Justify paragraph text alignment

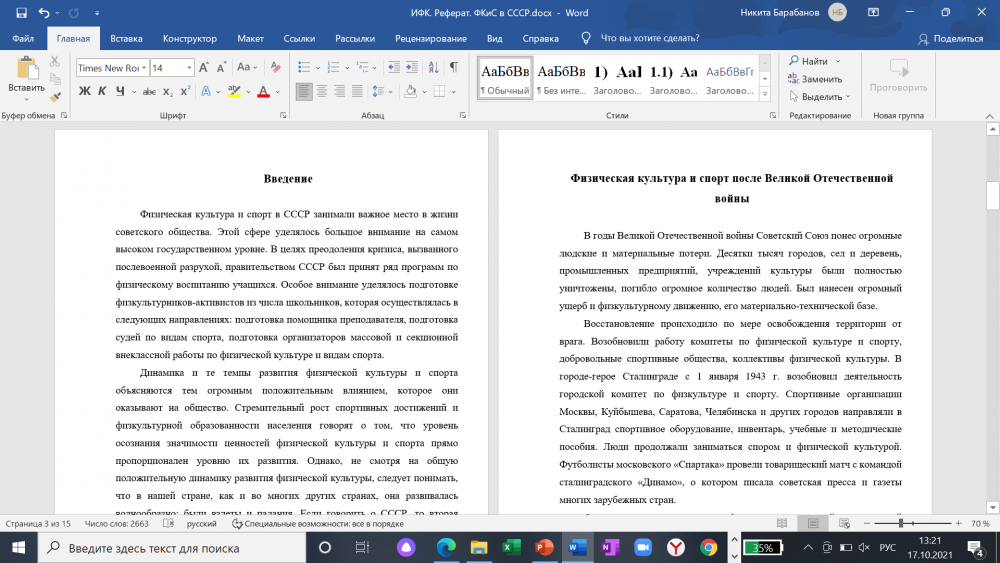[356, 91]
